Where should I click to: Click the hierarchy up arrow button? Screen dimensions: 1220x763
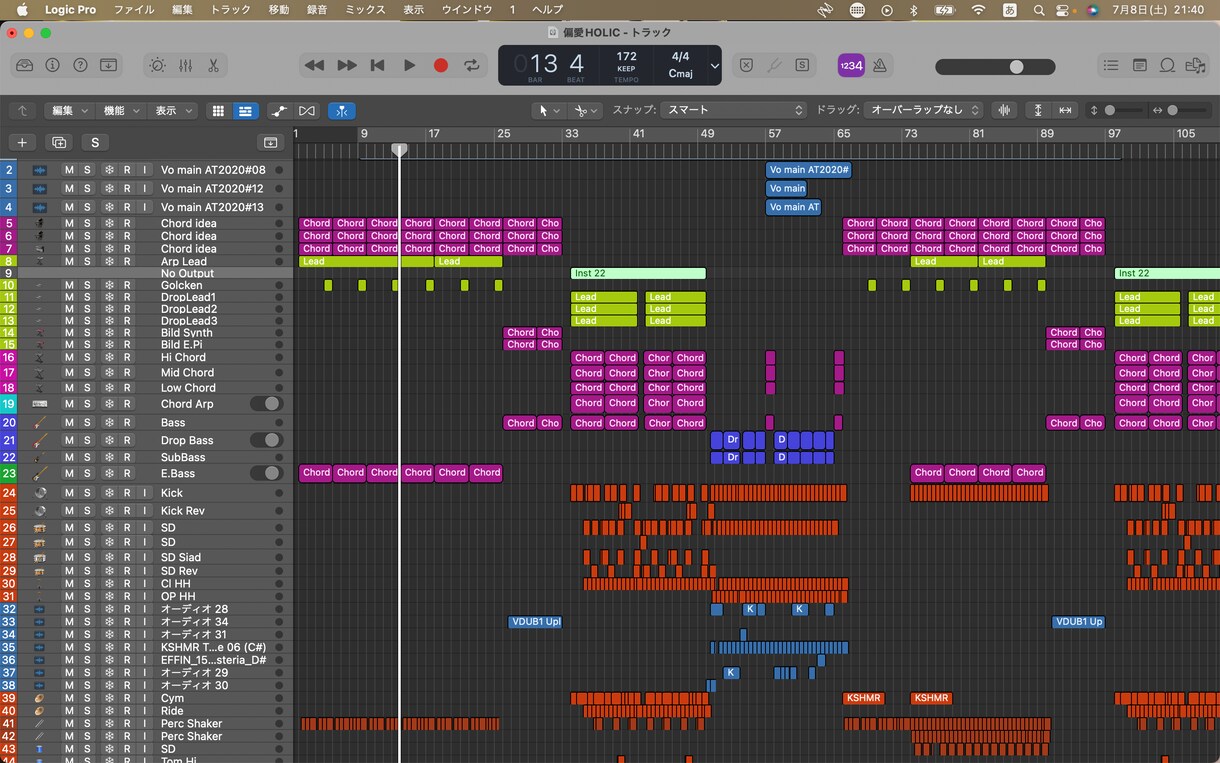pyautogui.click(x=22, y=110)
